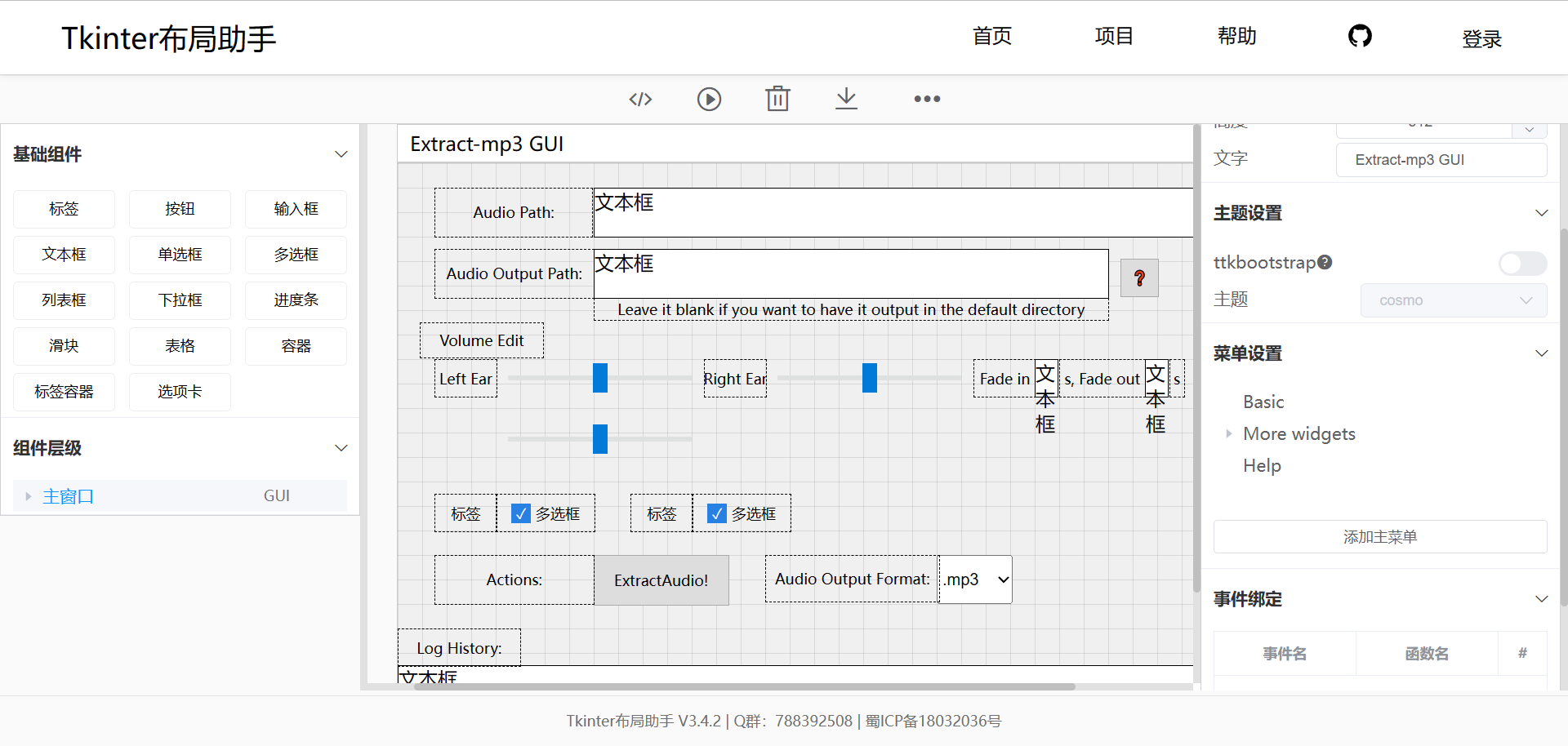Select the 主窗口 tree row
This screenshot has height=746, width=1568.
tap(180, 496)
